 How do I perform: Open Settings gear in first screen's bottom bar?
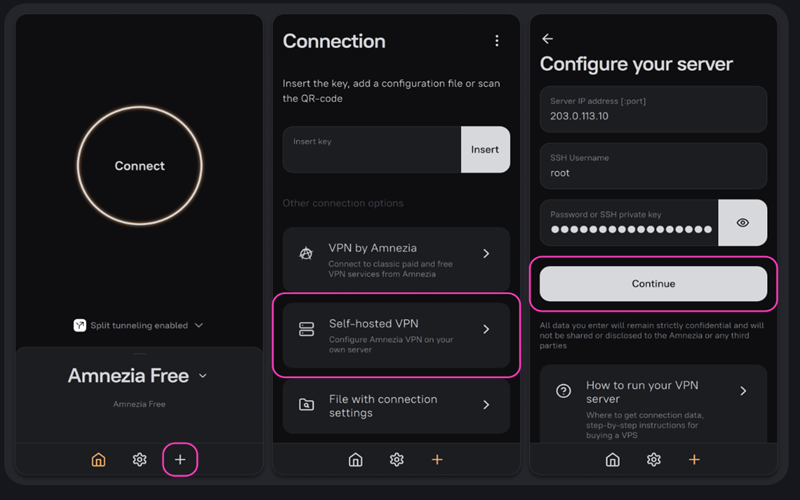139,460
